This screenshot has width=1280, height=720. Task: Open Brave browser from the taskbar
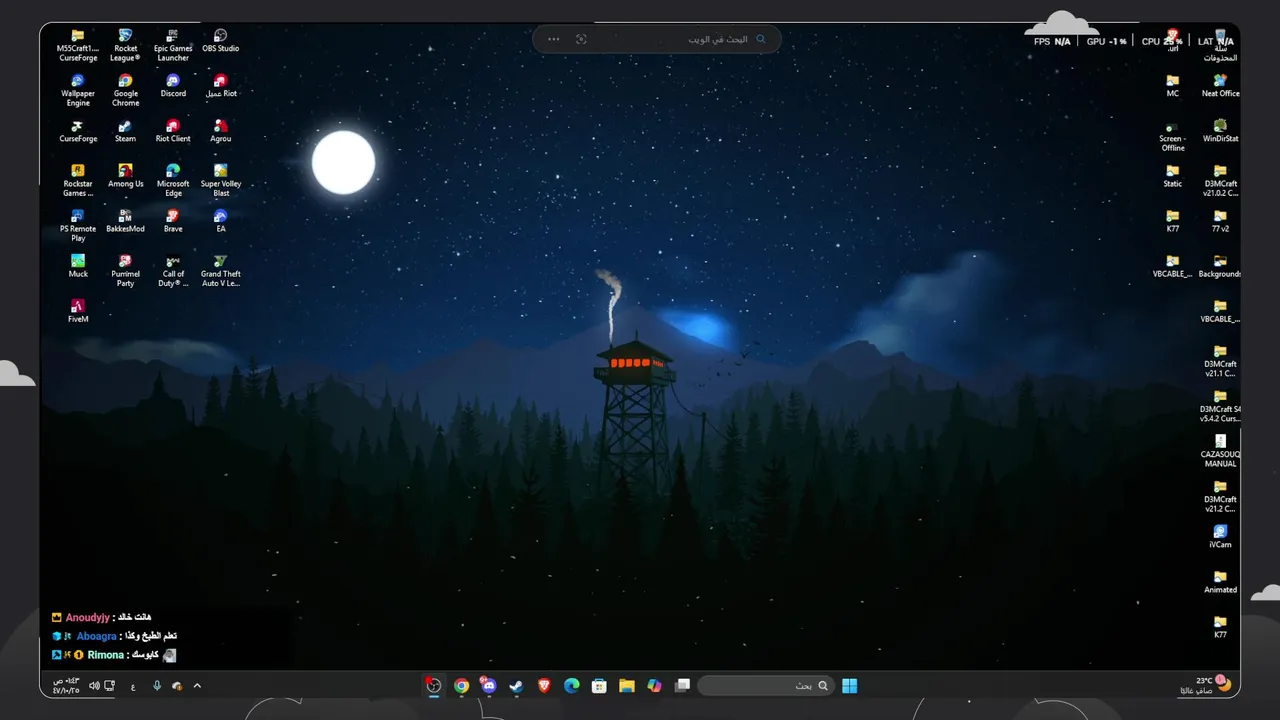coord(544,686)
